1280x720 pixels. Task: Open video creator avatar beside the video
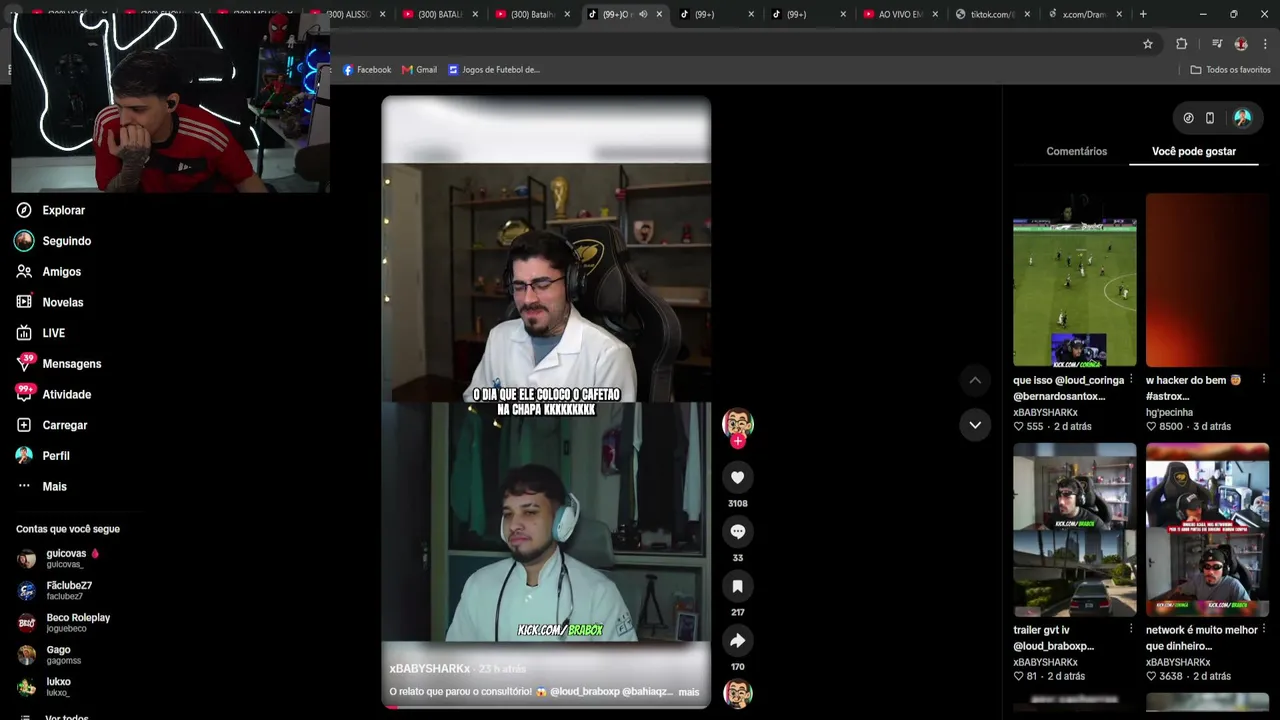pos(738,422)
